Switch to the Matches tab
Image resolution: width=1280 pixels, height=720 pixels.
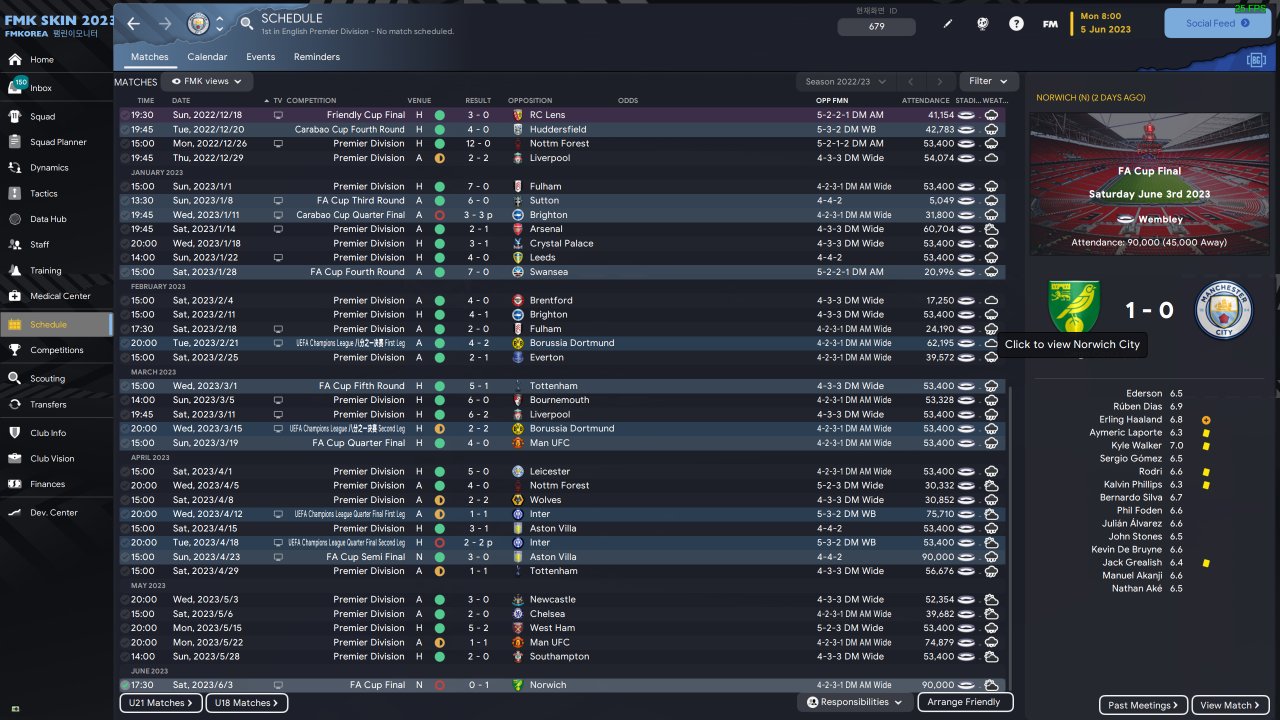click(150, 57)
